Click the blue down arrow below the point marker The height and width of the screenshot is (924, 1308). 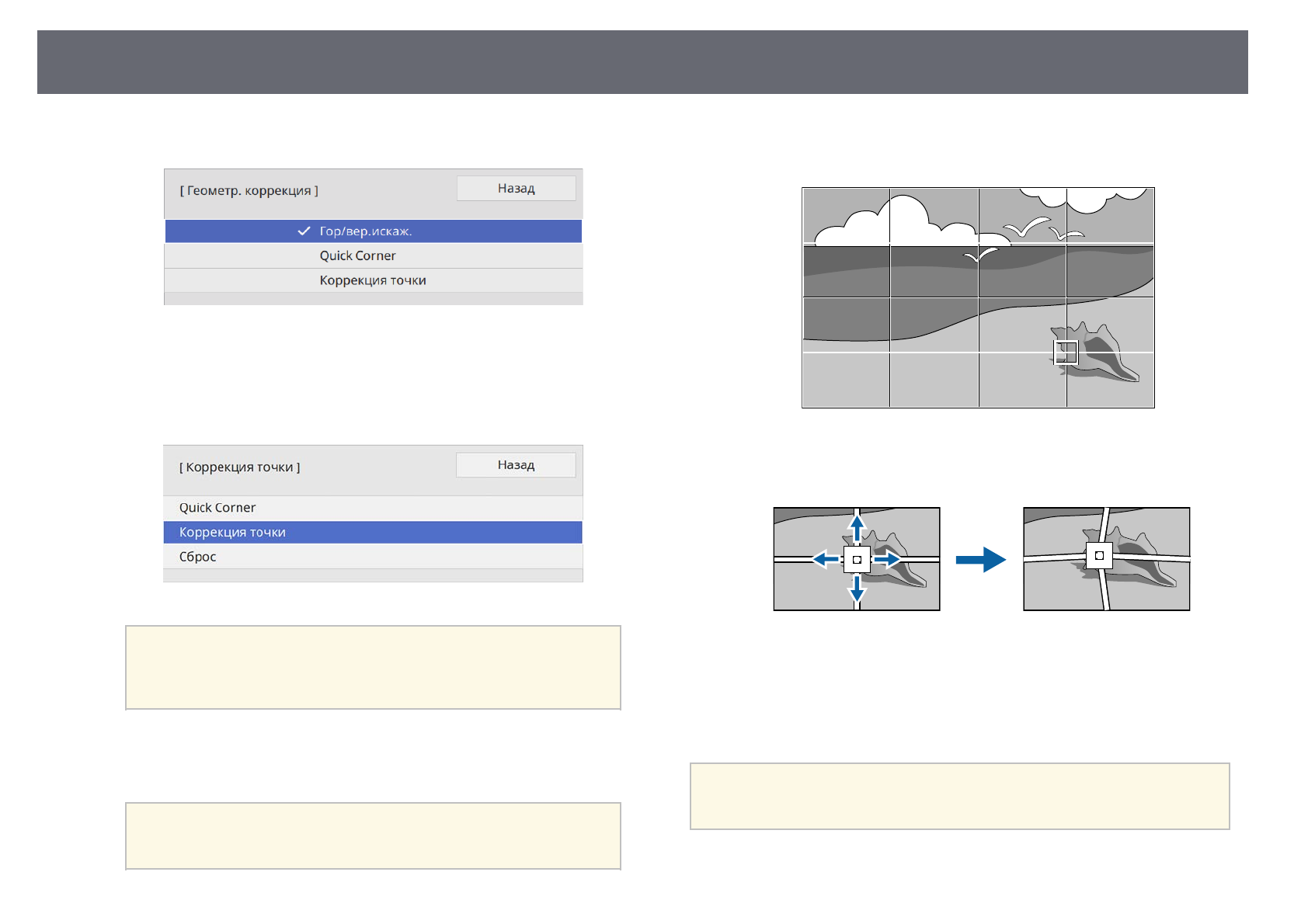[857, 592]
